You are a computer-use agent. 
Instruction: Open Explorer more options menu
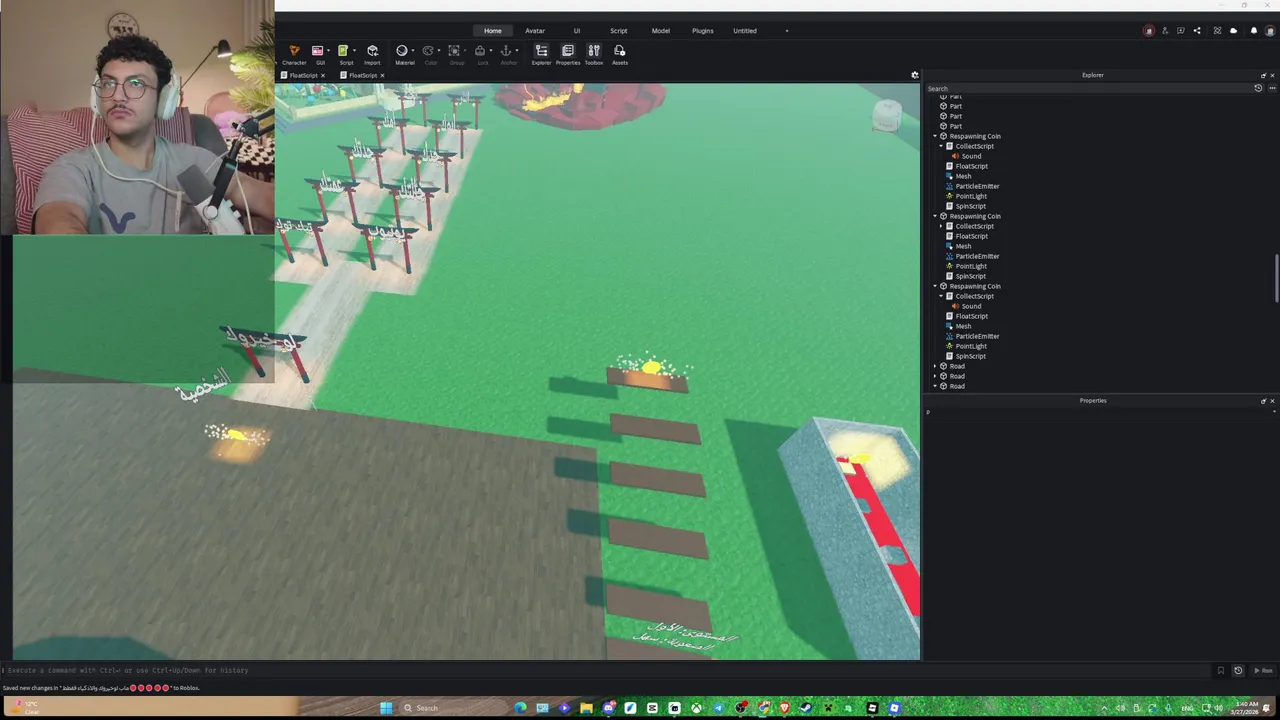[1272, 88]
